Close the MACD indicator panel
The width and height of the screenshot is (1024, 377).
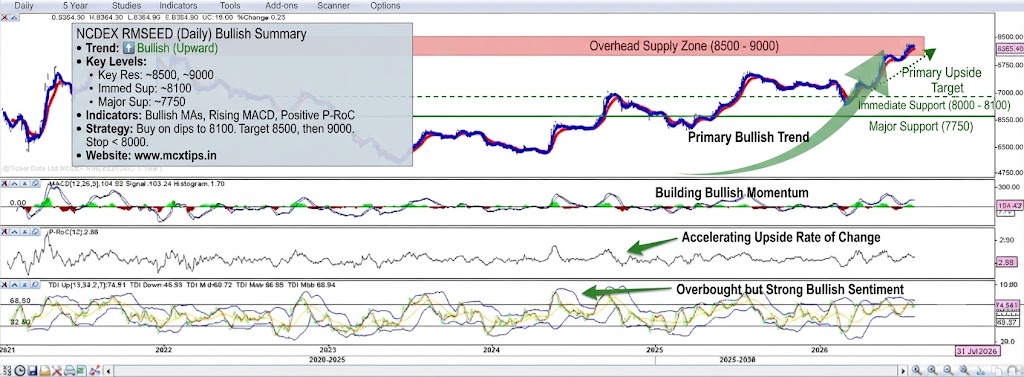[5, 184]
